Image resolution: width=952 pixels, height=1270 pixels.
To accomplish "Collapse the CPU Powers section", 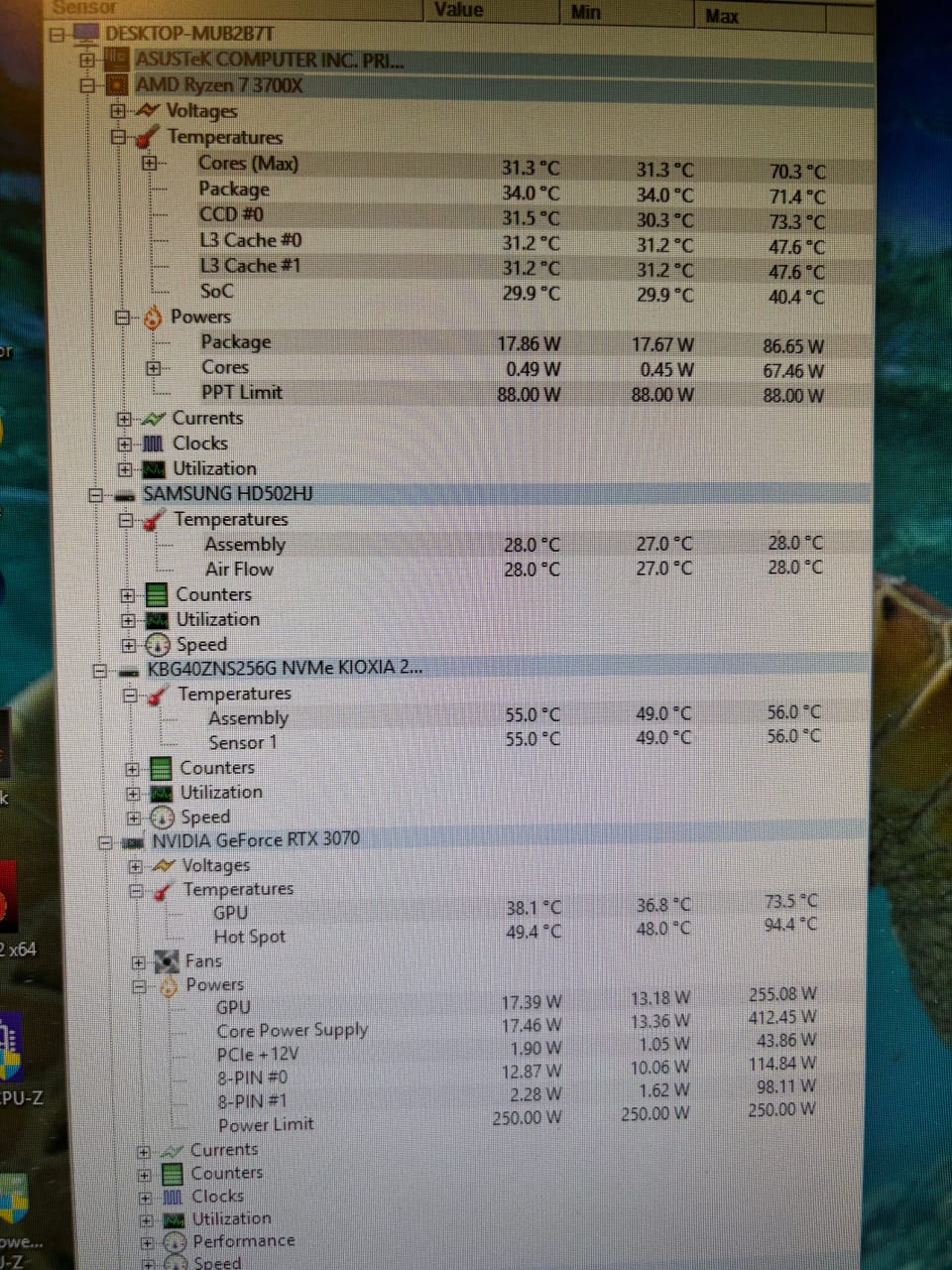I will tap(122, 317).
